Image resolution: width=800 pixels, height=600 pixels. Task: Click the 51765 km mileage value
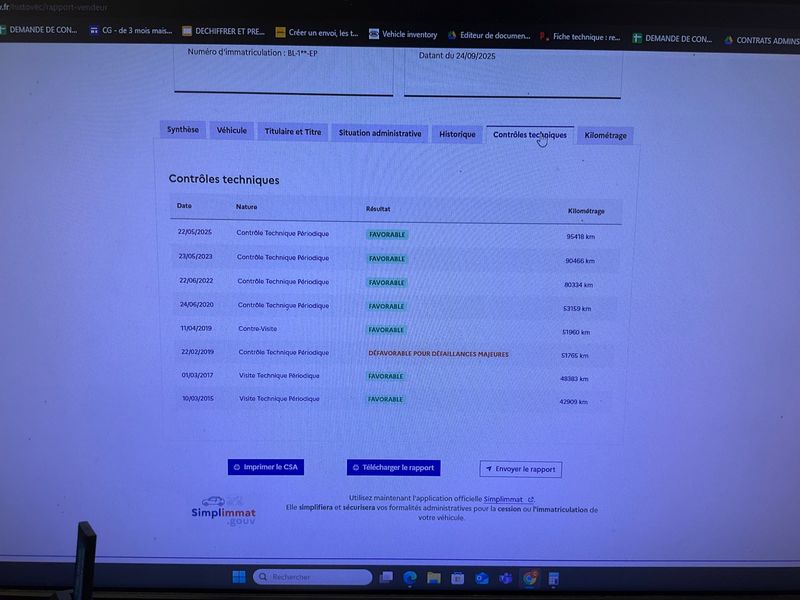click(575, 356)
